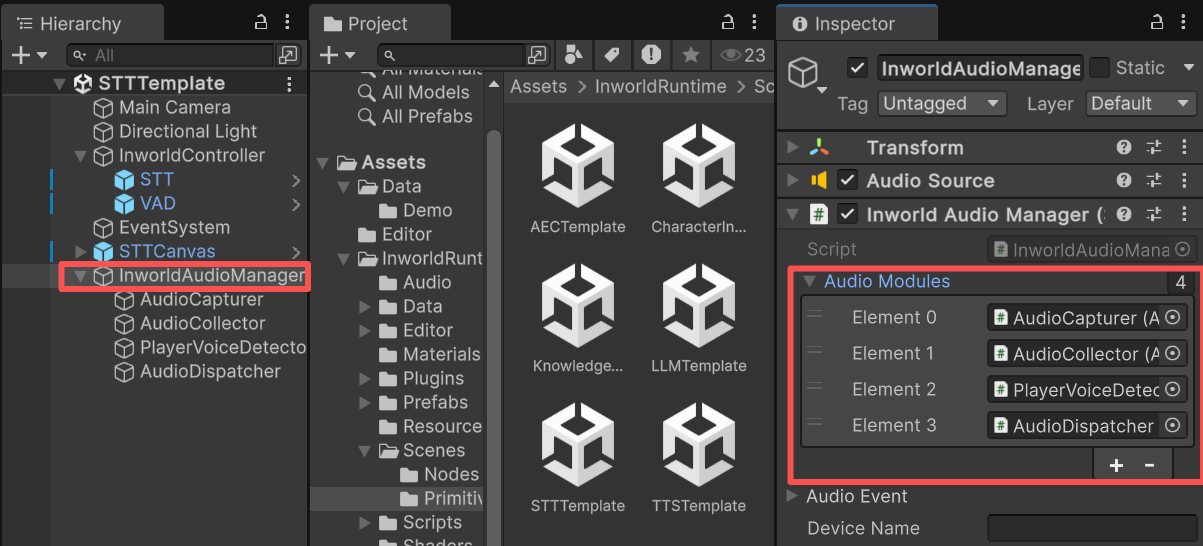Select the VAD prefab object
Image resolution: width=1203 pixels, height=546 pixels.
(157, 203)
